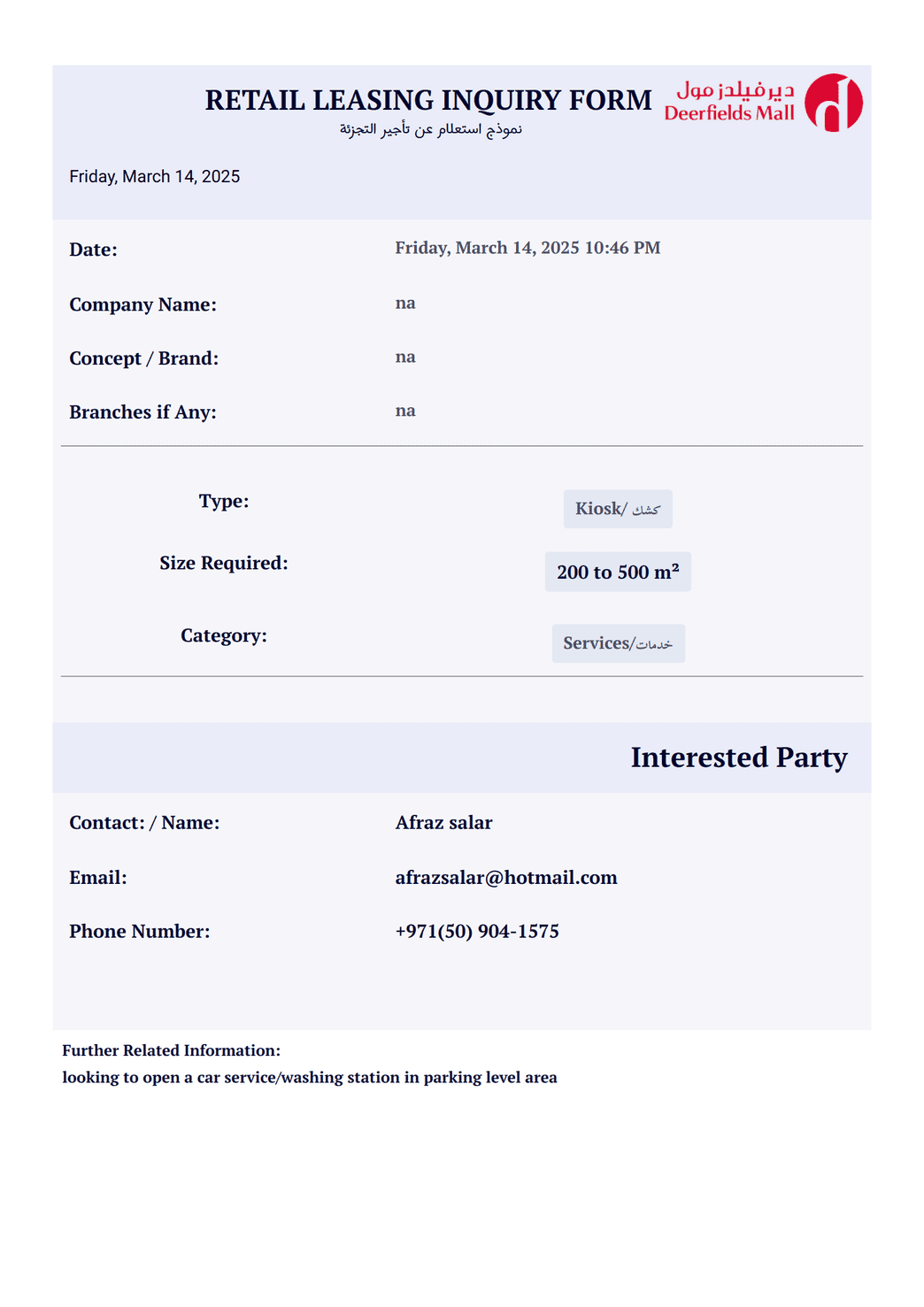Click the Further Related Information heading
Viewport: 924px width, 1307px height.
tap(171, 1050)
